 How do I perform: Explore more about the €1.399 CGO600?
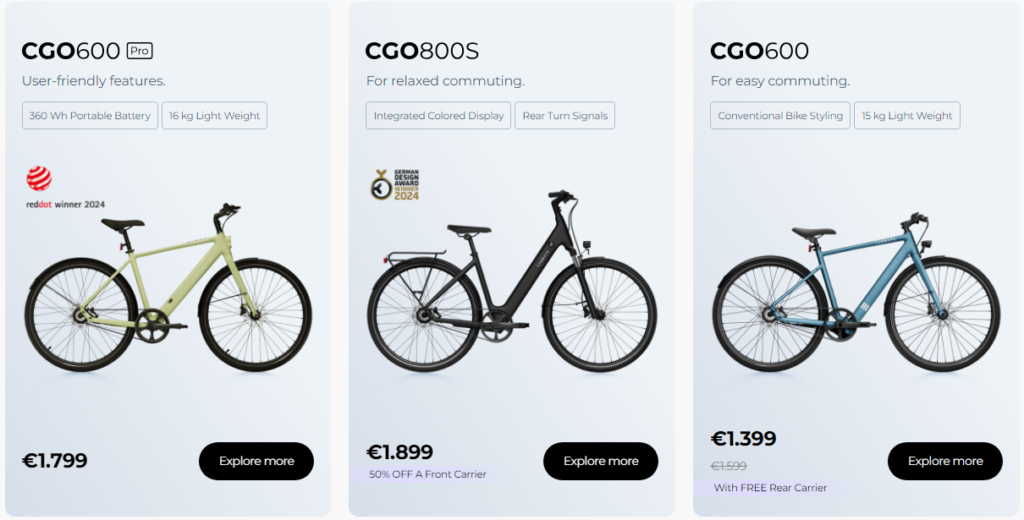tap(944, 461)
